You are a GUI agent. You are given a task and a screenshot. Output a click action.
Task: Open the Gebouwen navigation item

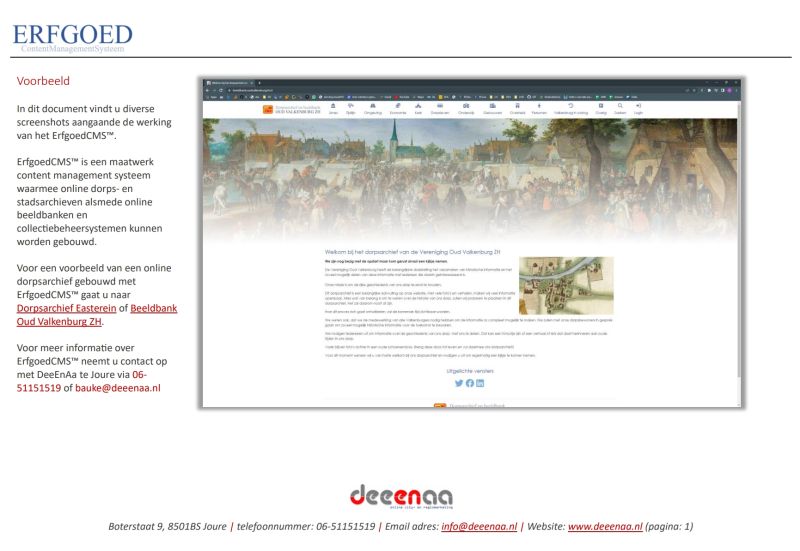click(492, 109)
